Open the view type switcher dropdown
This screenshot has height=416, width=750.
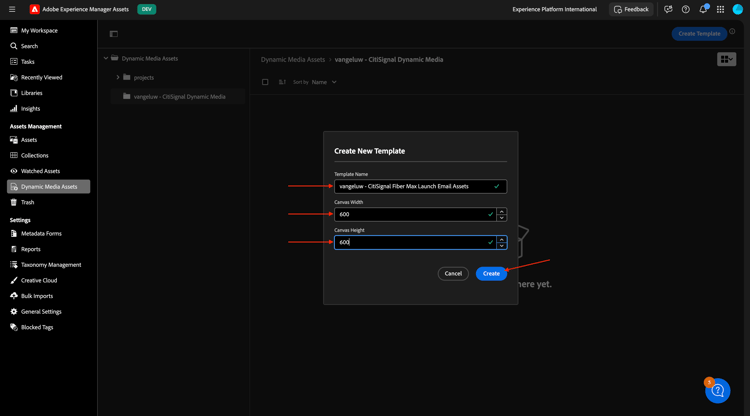(727, 60)
